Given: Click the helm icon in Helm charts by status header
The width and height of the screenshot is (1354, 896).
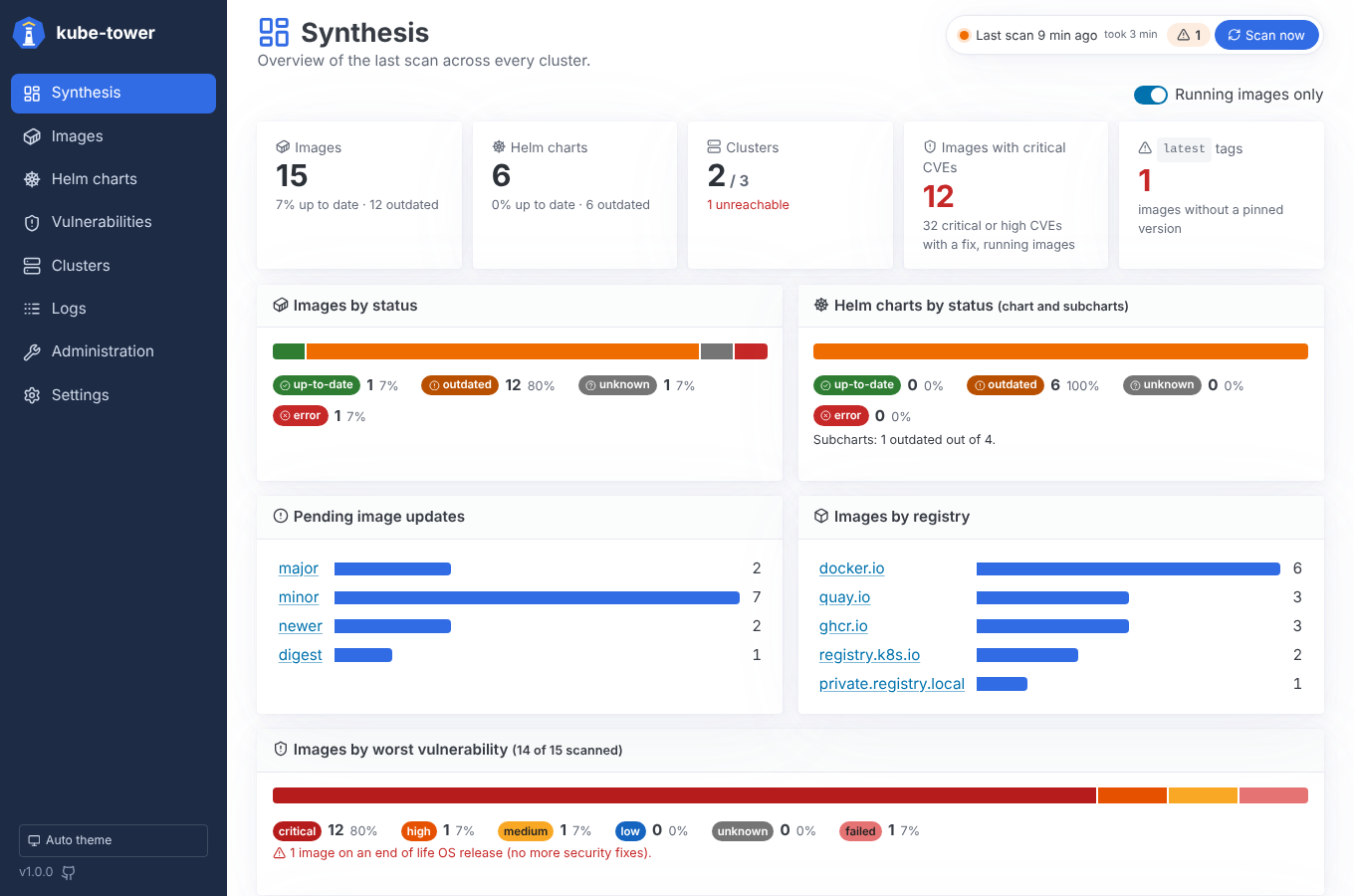Looking at the screenshot, I should point(821,305).
